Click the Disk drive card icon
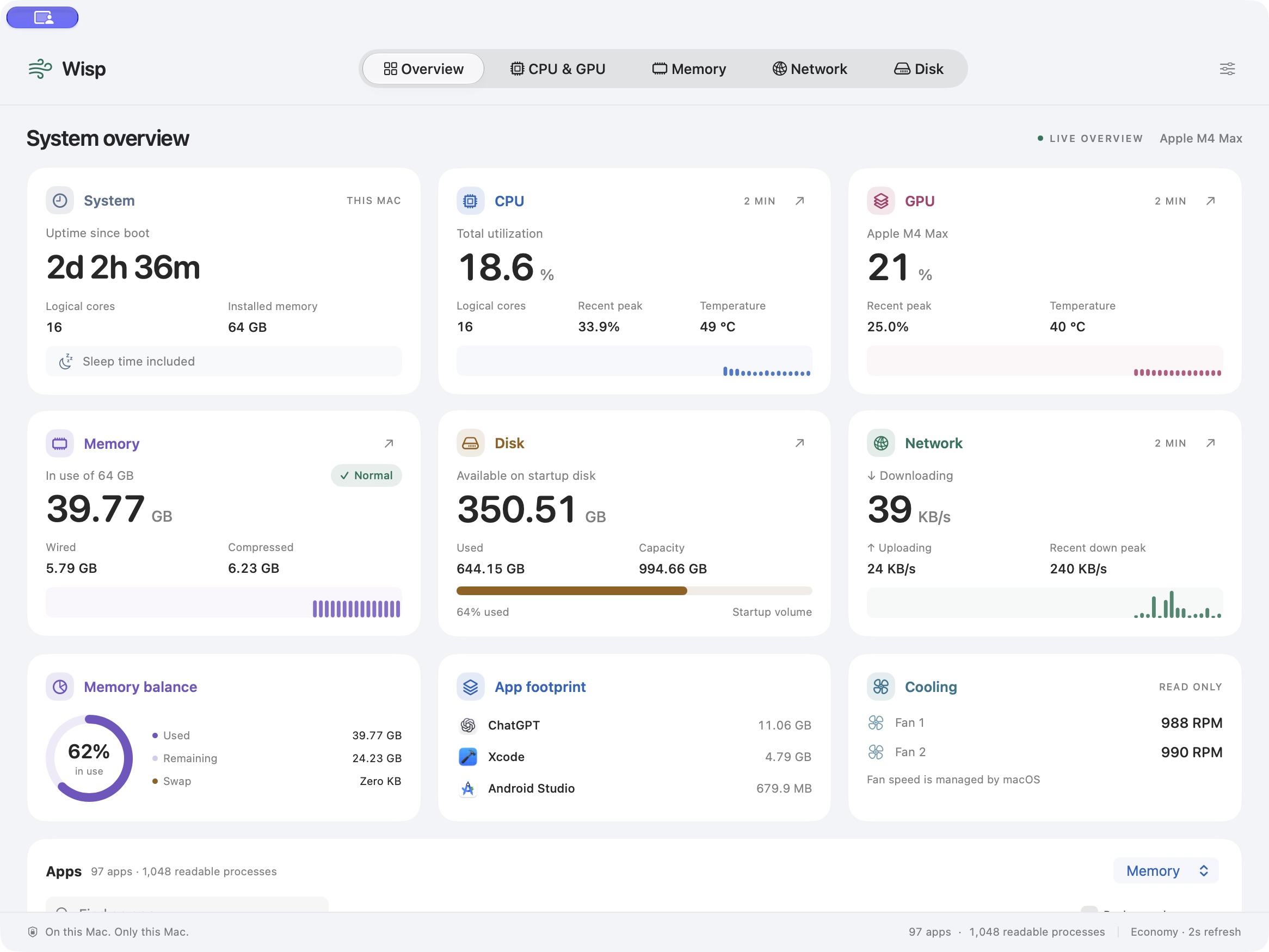1269x952 pixels. [470, 443]
